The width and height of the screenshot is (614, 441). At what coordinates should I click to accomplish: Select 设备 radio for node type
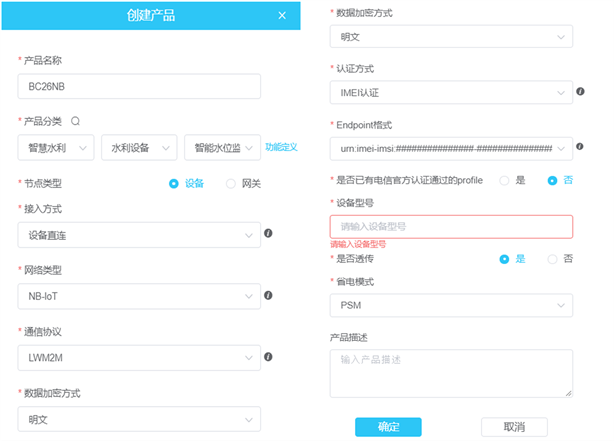point(174,183)
